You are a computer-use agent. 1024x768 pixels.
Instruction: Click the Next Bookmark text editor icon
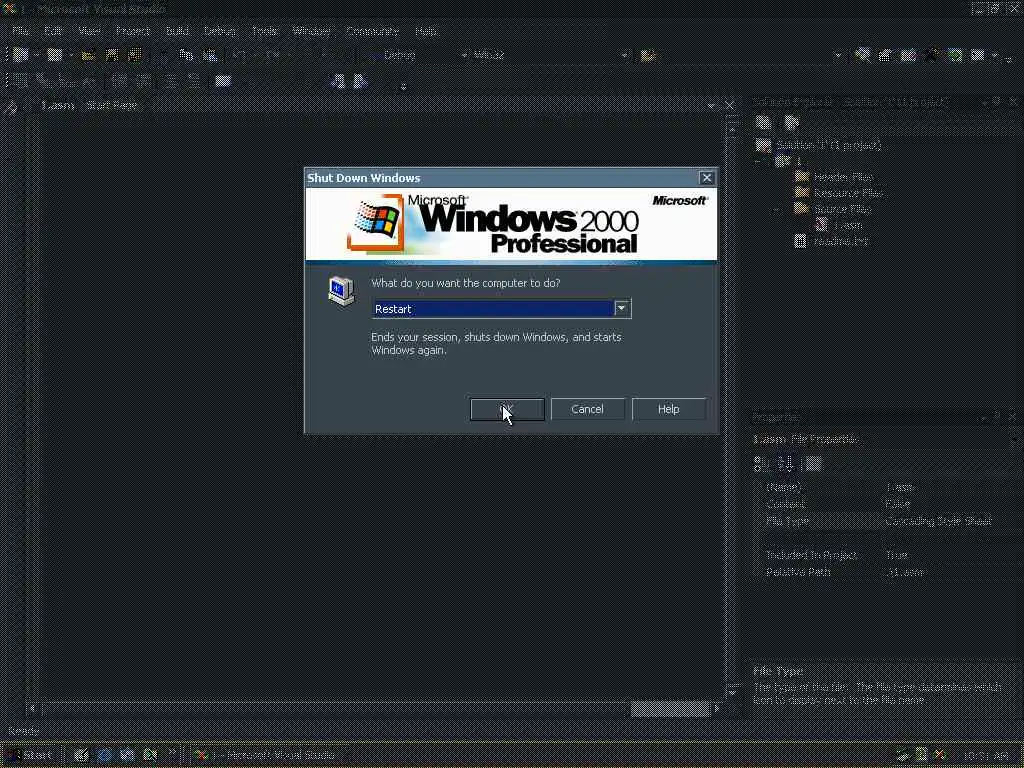point(360,81)
